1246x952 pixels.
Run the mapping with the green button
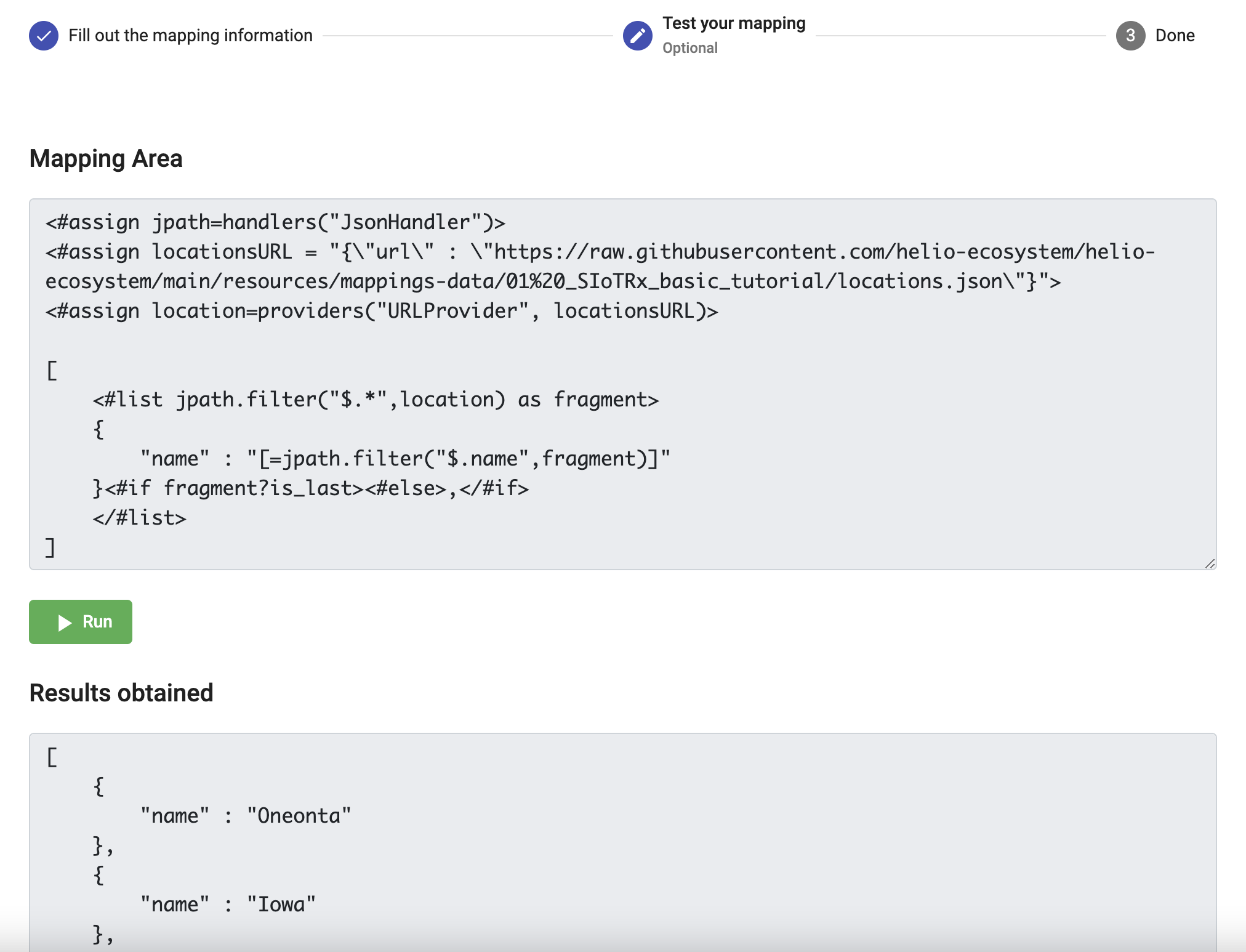81,622
